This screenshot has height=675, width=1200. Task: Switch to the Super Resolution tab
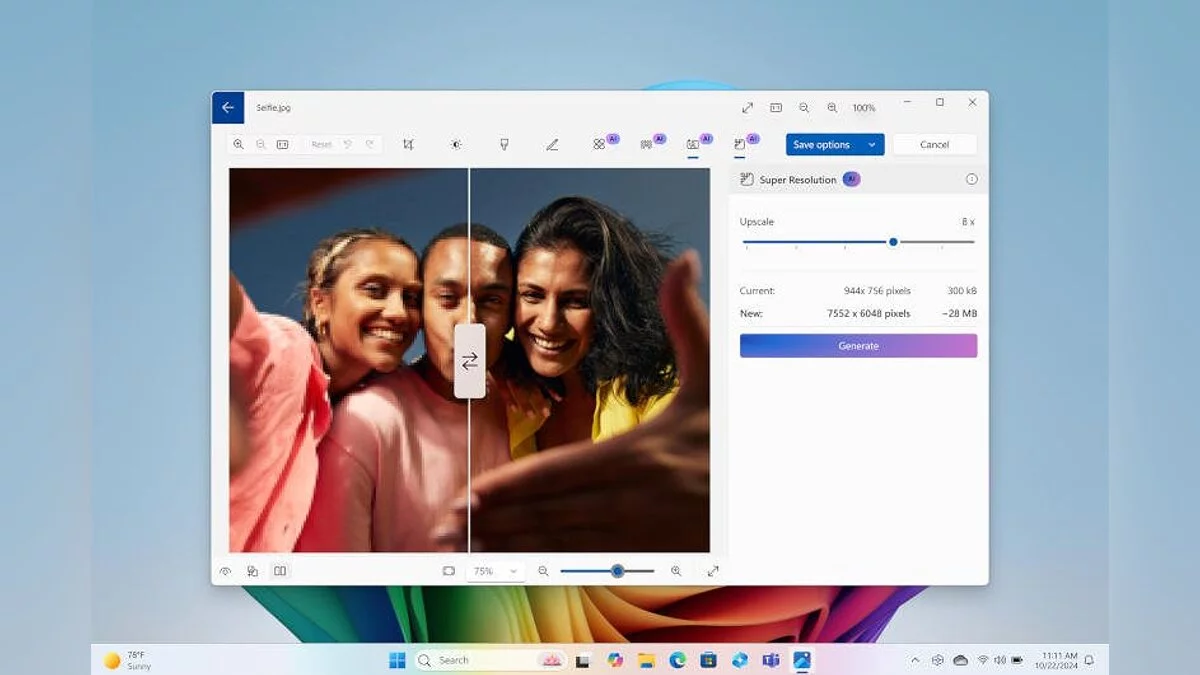(740, 145)
